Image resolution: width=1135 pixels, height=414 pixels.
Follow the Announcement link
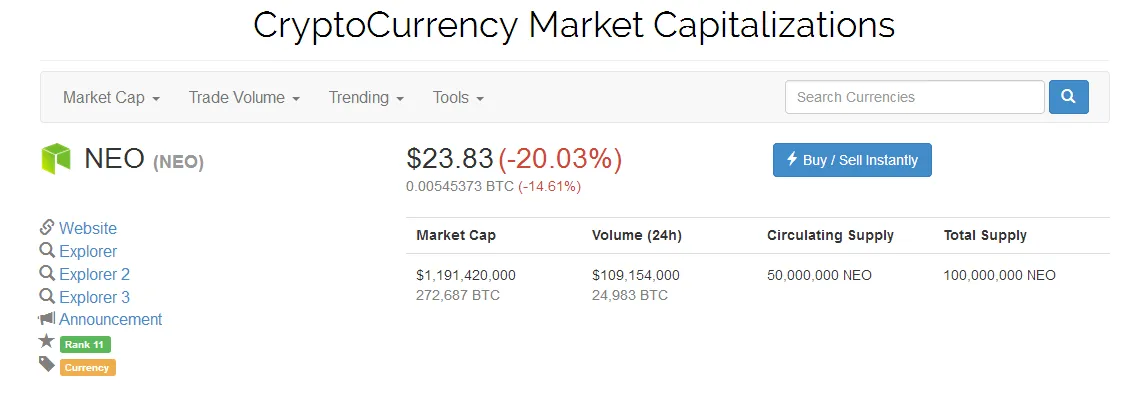coord(111,319)
